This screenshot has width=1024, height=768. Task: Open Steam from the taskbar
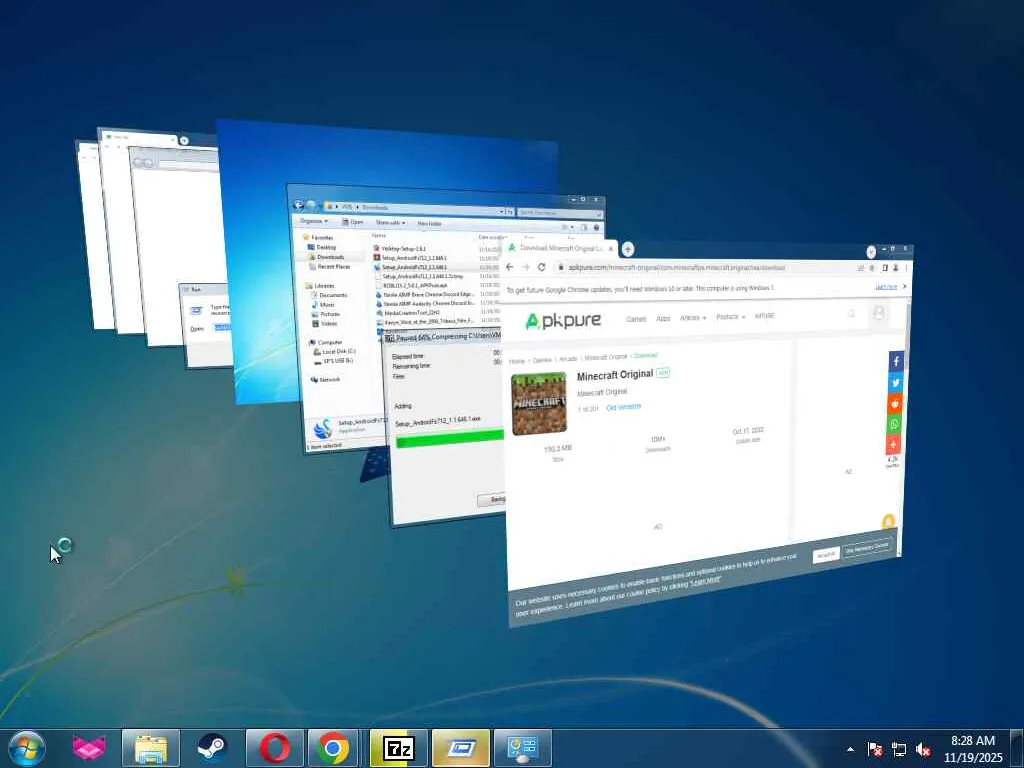click(x=212, y=748)
